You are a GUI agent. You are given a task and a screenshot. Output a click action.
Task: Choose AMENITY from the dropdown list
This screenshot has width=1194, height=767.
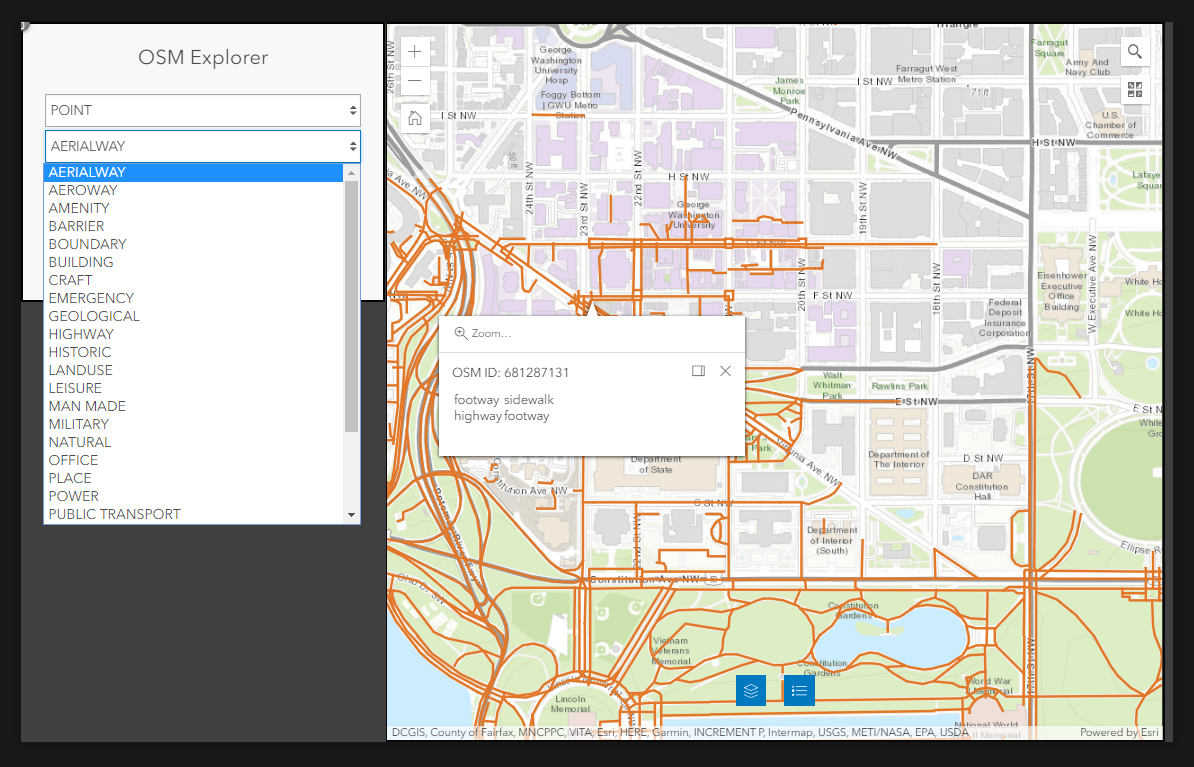point(193,208)
